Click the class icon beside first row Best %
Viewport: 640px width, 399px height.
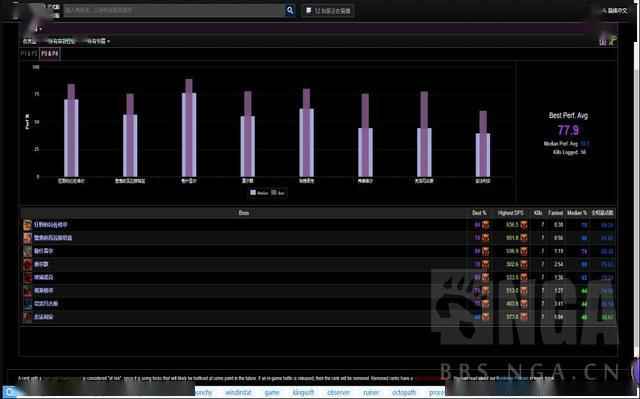click(x=485, y=225)
